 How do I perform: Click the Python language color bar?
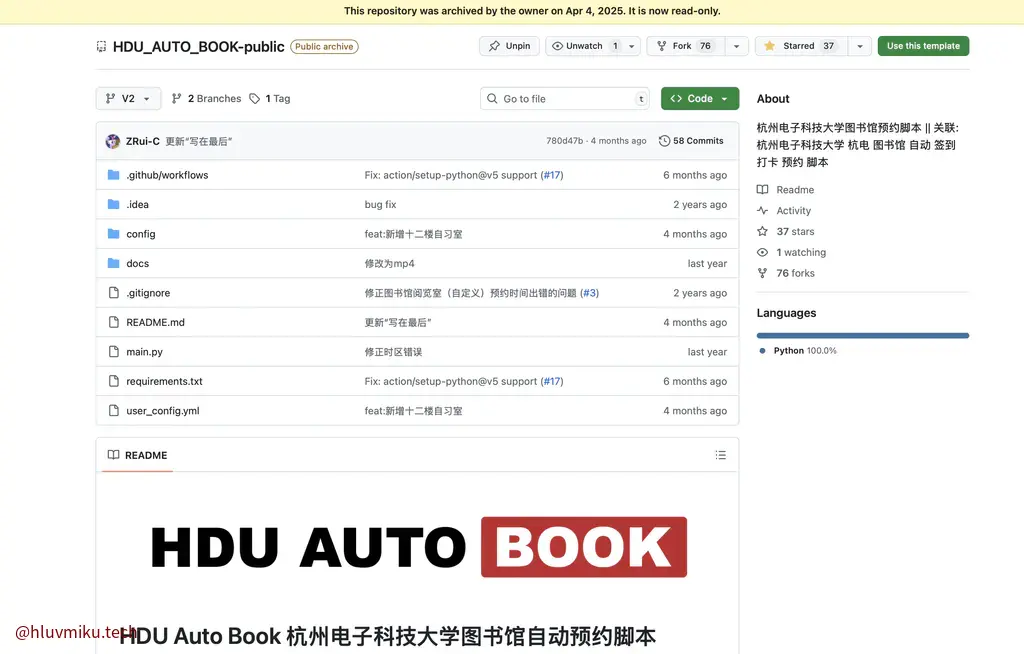pos(863,336)
